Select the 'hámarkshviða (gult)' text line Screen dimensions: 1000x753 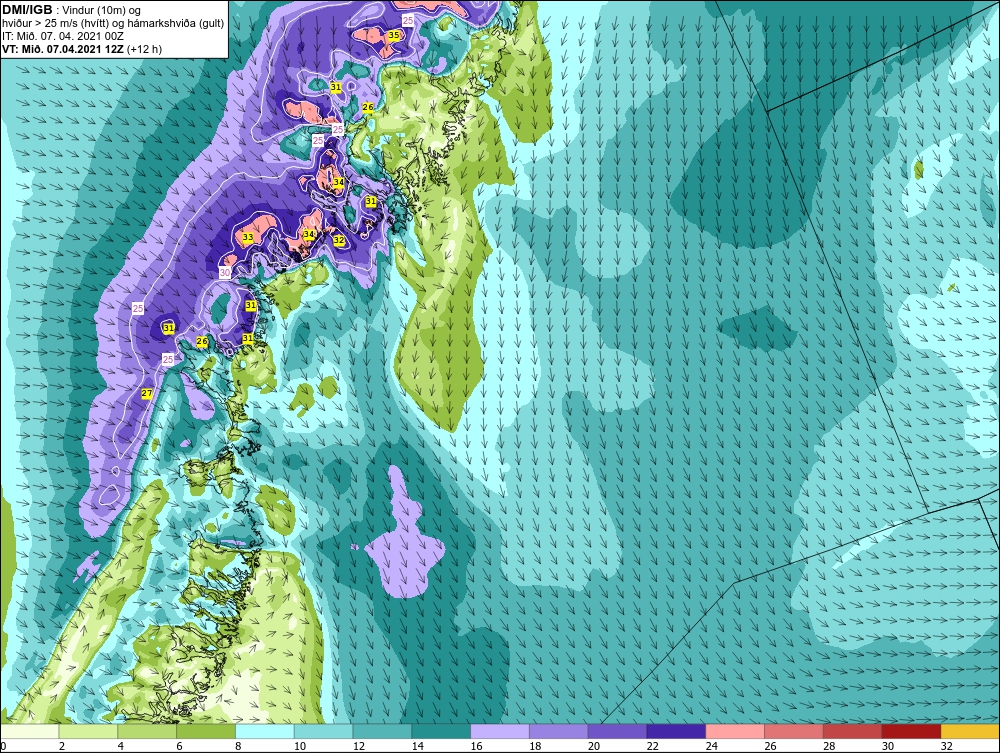(176, 23)
